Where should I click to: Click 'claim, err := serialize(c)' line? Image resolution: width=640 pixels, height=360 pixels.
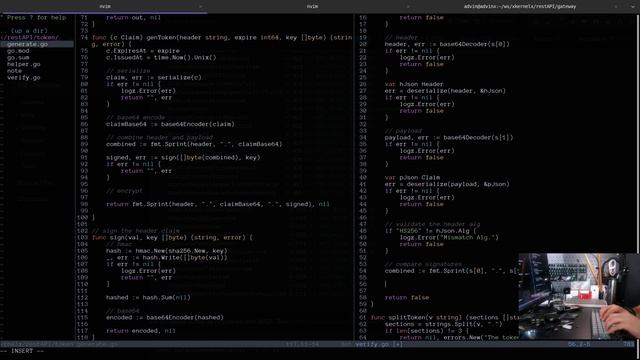point(154,78)
